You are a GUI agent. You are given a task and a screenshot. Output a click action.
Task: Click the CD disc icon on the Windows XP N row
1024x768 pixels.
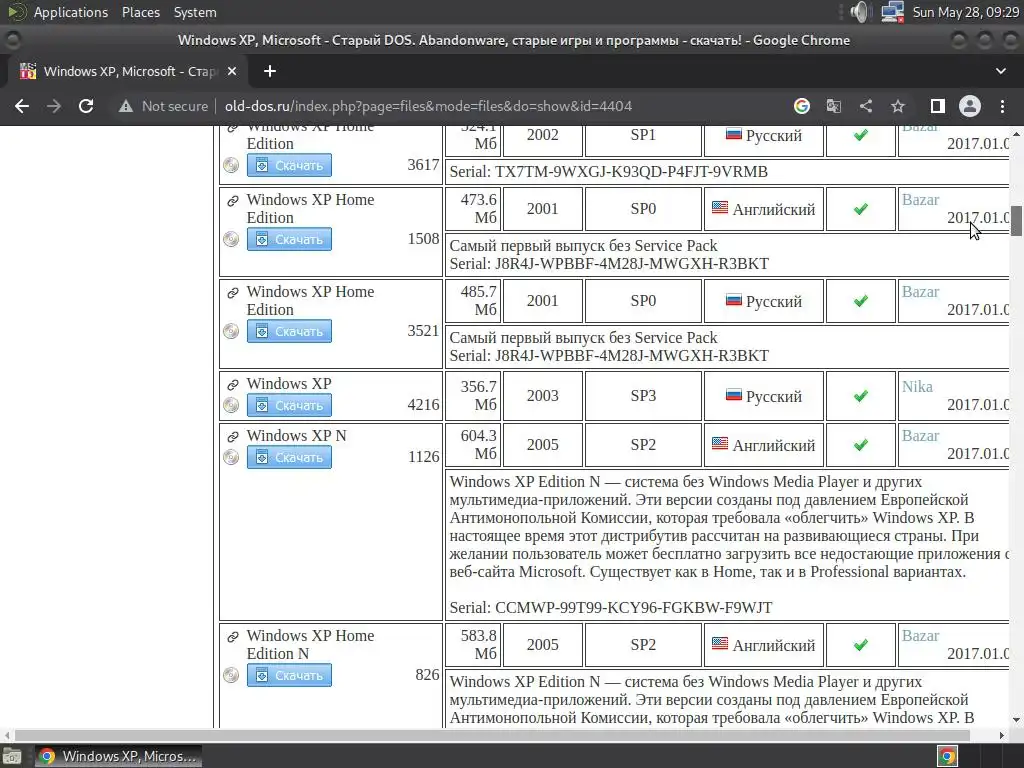pyautogui.click(x=231, y=457)
